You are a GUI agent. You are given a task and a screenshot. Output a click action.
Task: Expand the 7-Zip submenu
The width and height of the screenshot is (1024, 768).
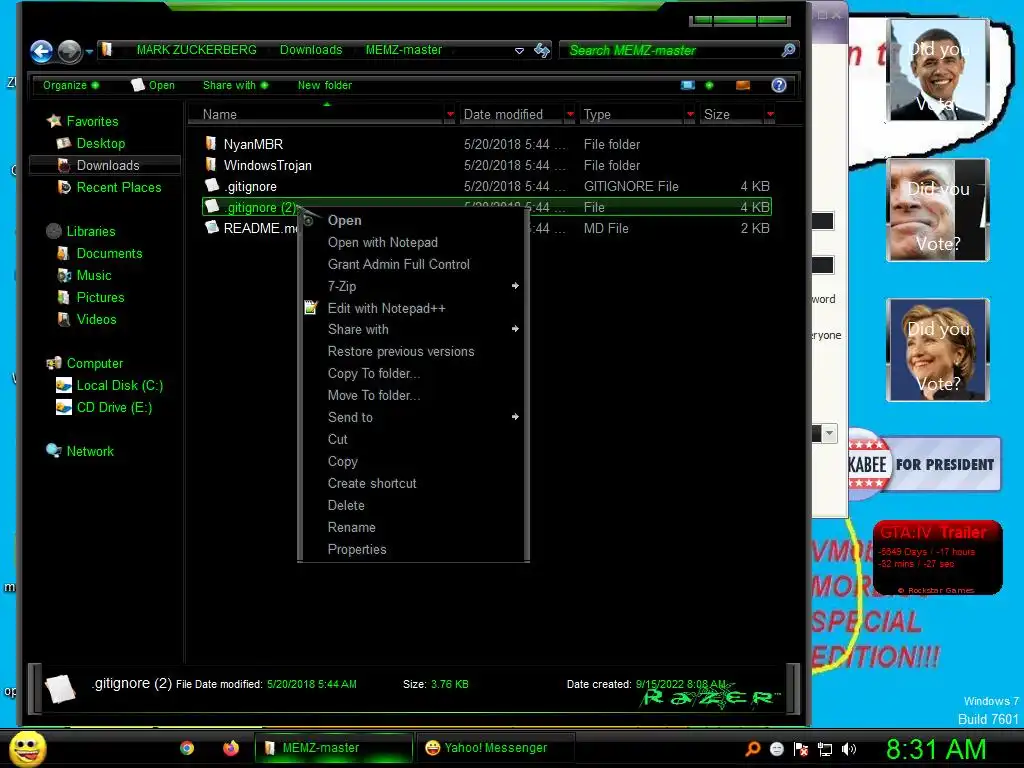(413, 286)
